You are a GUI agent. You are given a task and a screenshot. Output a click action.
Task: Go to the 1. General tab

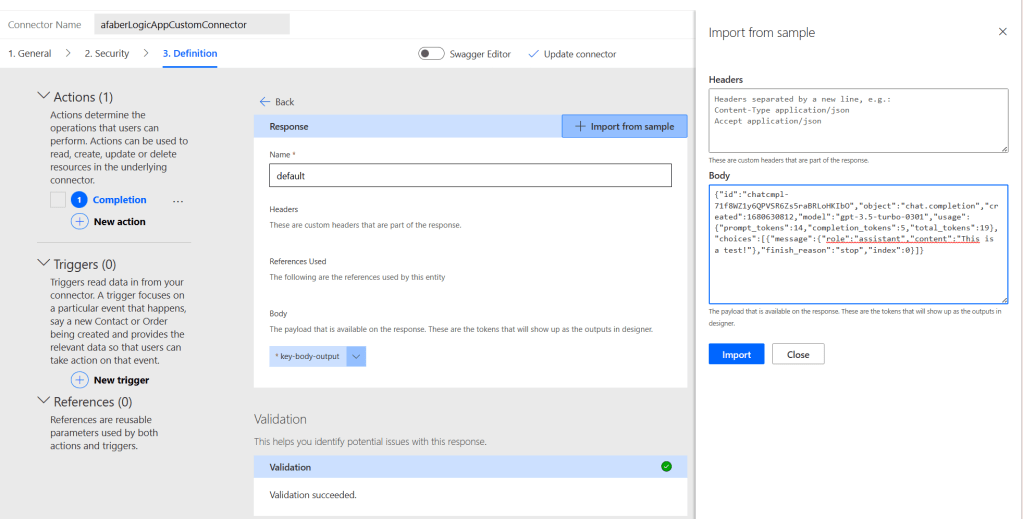[x=30, y=54]
